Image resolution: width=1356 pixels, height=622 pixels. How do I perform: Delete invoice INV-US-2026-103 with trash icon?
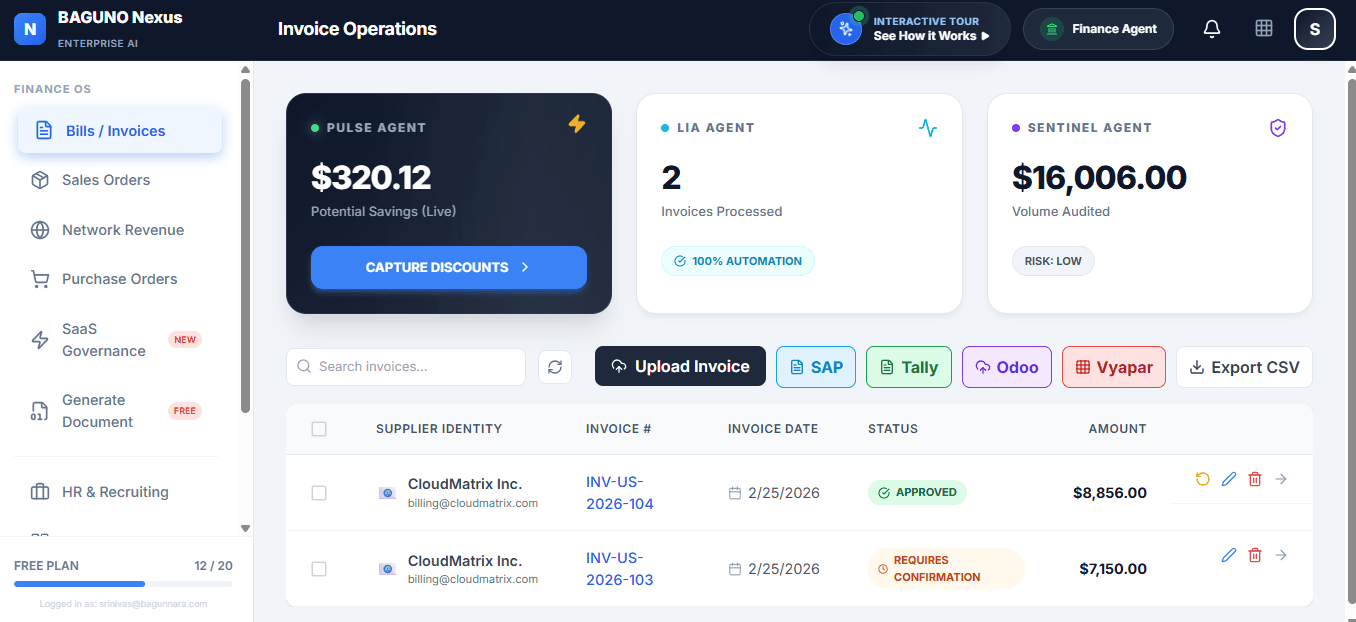(1255, 555)
